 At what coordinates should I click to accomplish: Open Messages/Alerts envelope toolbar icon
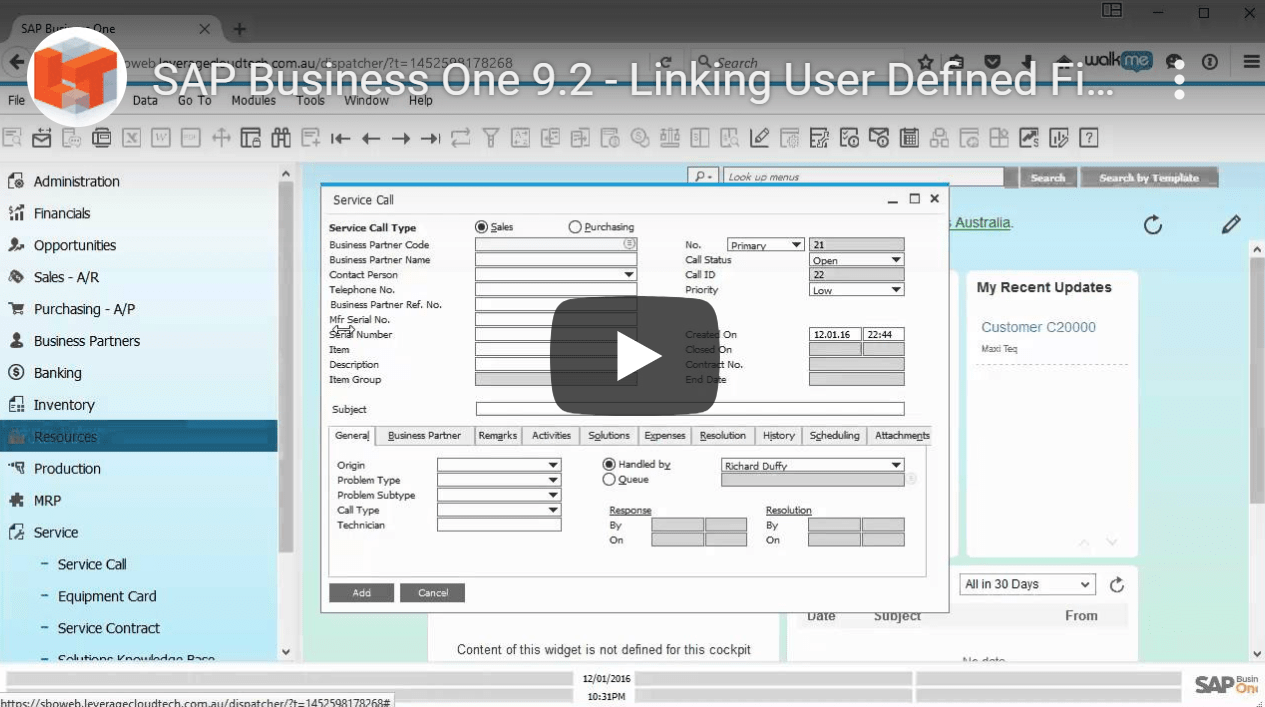(880, 138)
